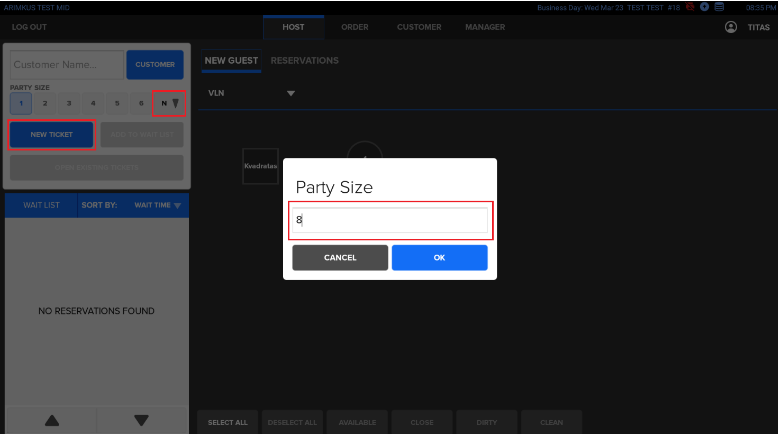This screenshot has height=434, width=778.
Task: Click the Party Size input field
Action: 391,220
